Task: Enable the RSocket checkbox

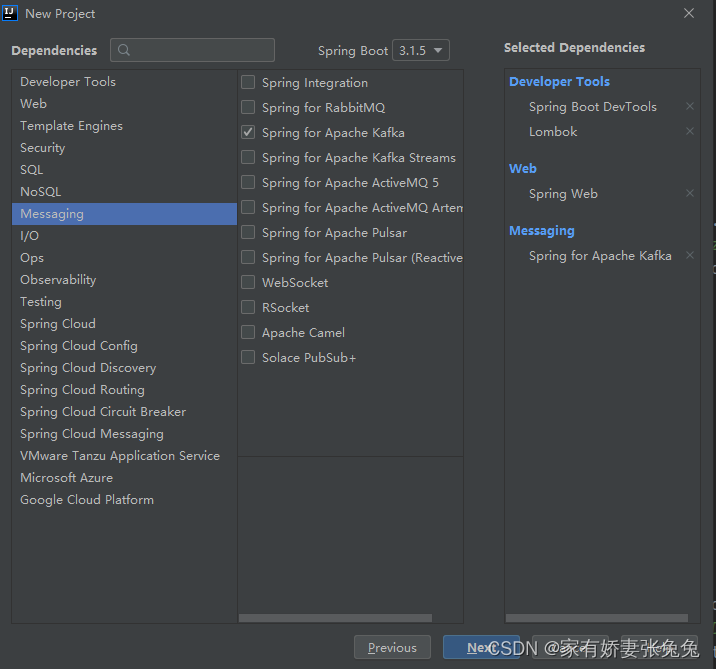Action: tap(248, 307)
